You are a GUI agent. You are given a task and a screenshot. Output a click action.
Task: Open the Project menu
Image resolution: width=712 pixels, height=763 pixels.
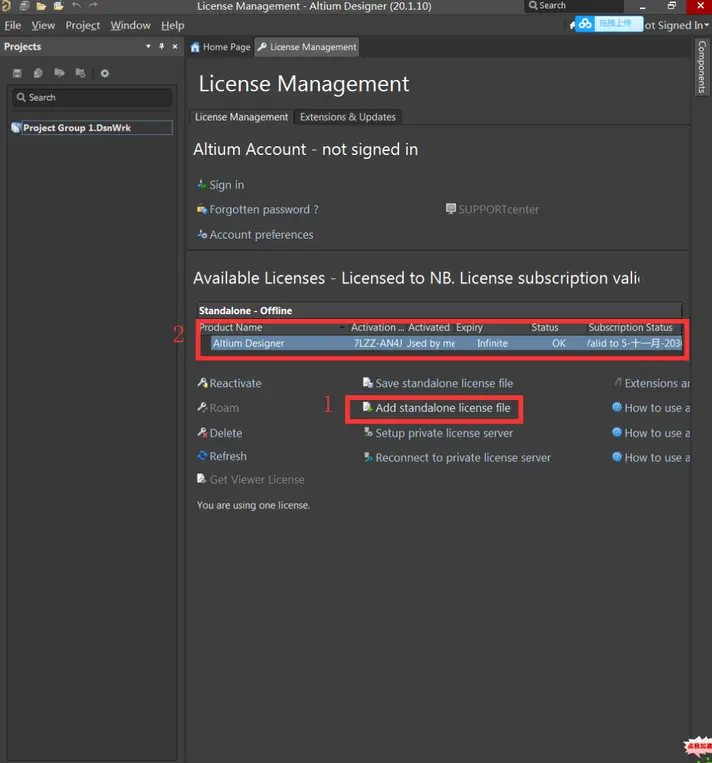click(82, 25)
